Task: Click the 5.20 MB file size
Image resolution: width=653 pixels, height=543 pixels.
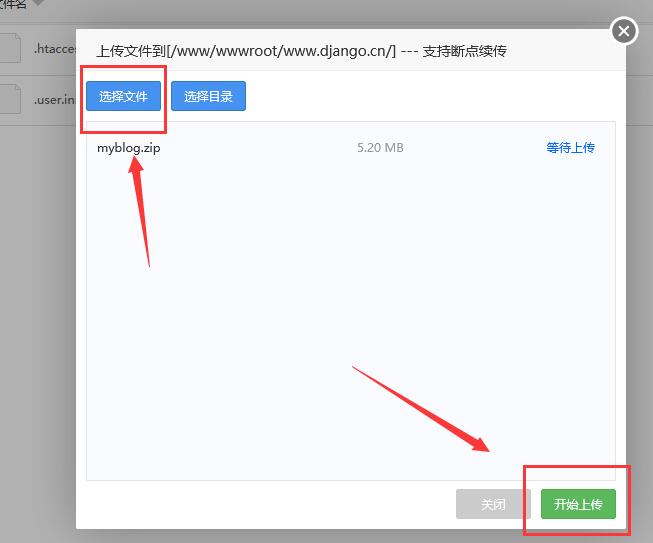Action: pyautogui.click(x=380, y=148)
